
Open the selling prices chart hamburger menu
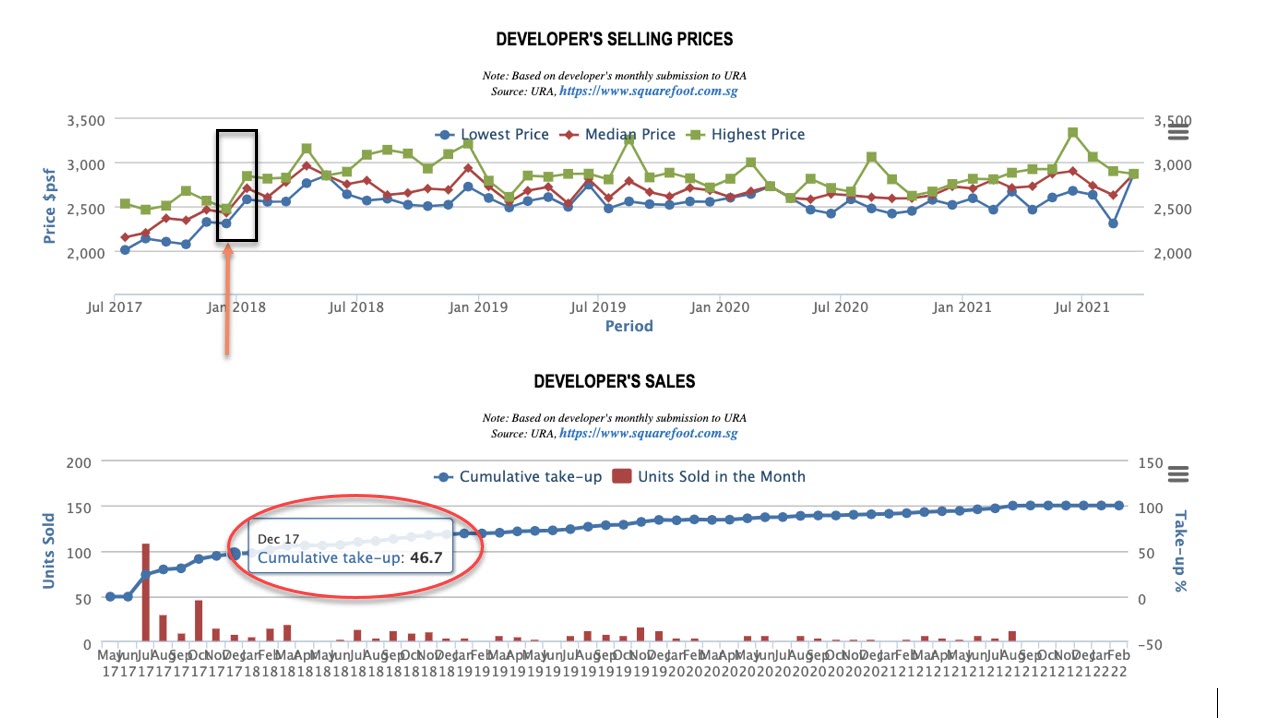(1178, 131)
